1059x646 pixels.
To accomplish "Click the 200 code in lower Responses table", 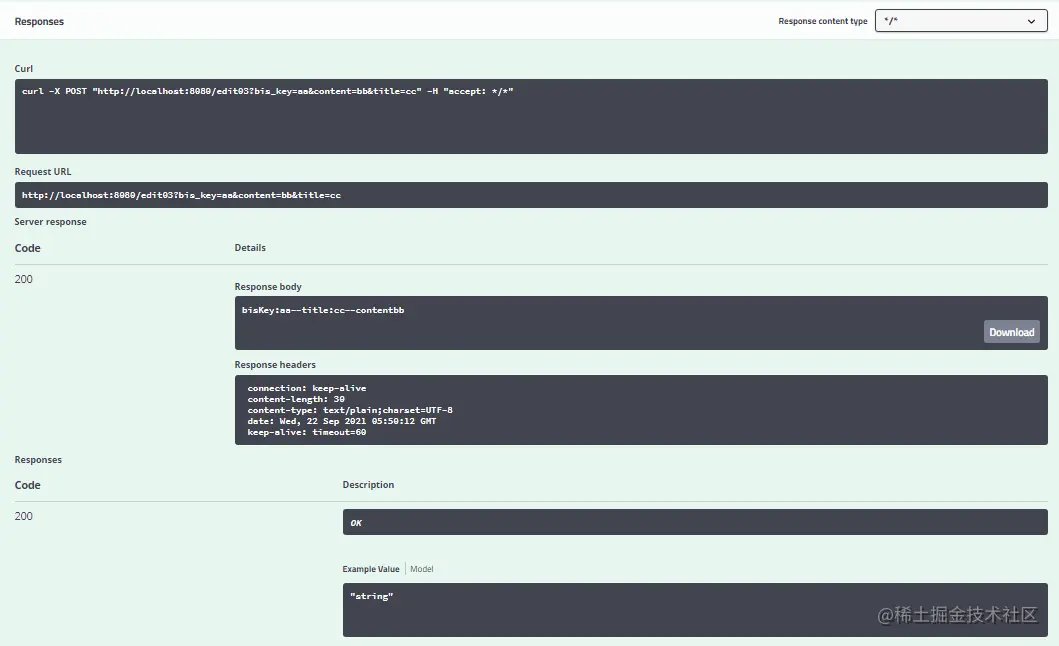I will click(24, 516).
